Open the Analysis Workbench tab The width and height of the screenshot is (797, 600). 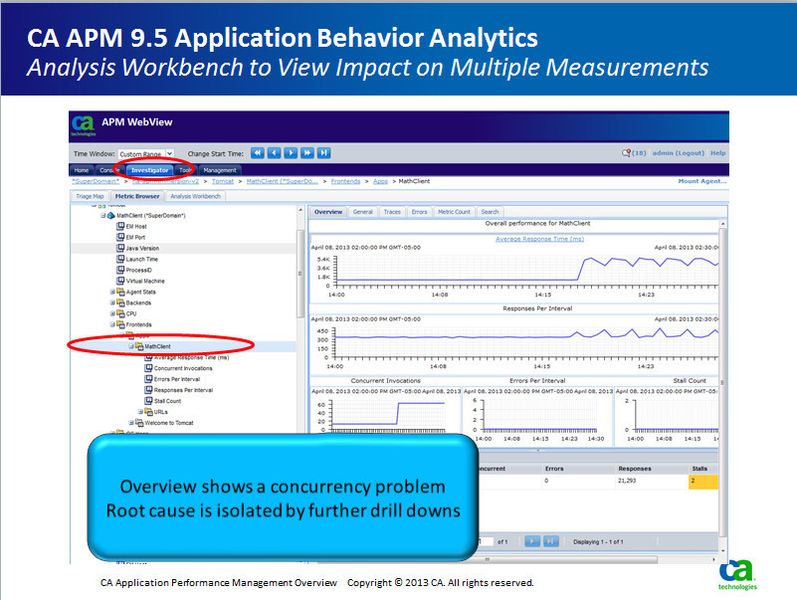pyautogui.click(x=195, y=196)
